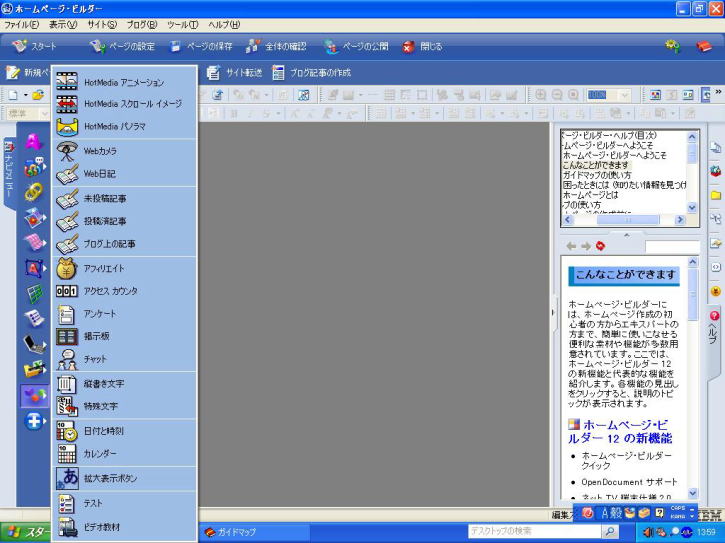
Task: Click the アクセス カウンタ 001 icon
Action: 67,291
